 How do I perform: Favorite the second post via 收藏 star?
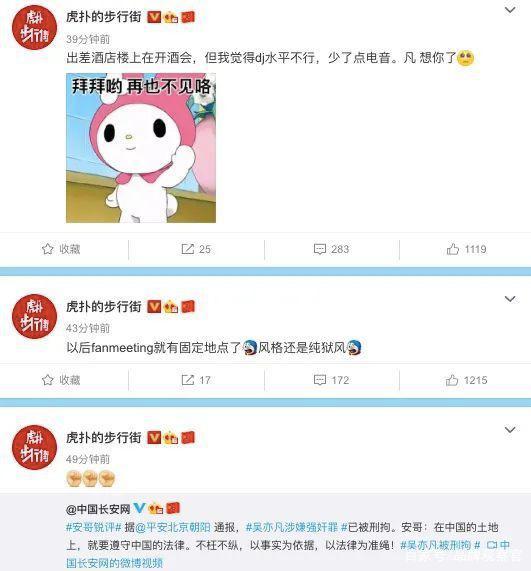61,380
